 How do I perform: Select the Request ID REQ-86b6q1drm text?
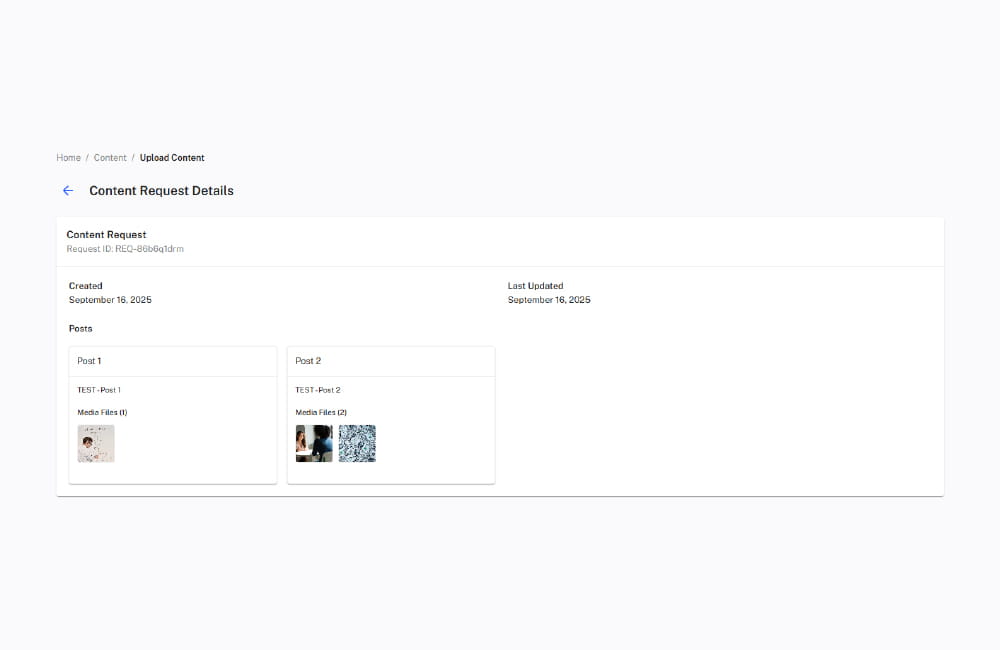click(125, 248)
